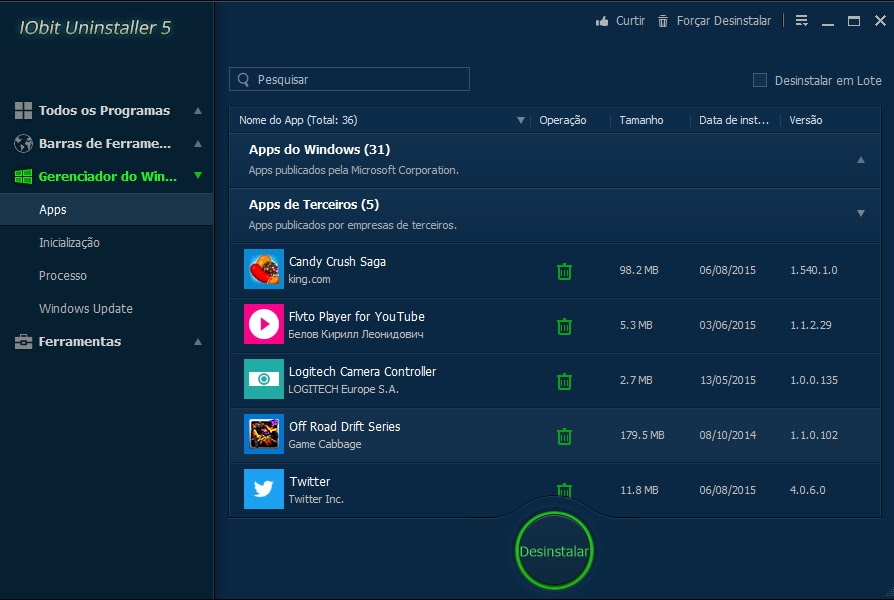Viewport: 894px width, 600px height.
Task: Click the Ferramentas toolbox icon
Action: (x=23, y=342)
